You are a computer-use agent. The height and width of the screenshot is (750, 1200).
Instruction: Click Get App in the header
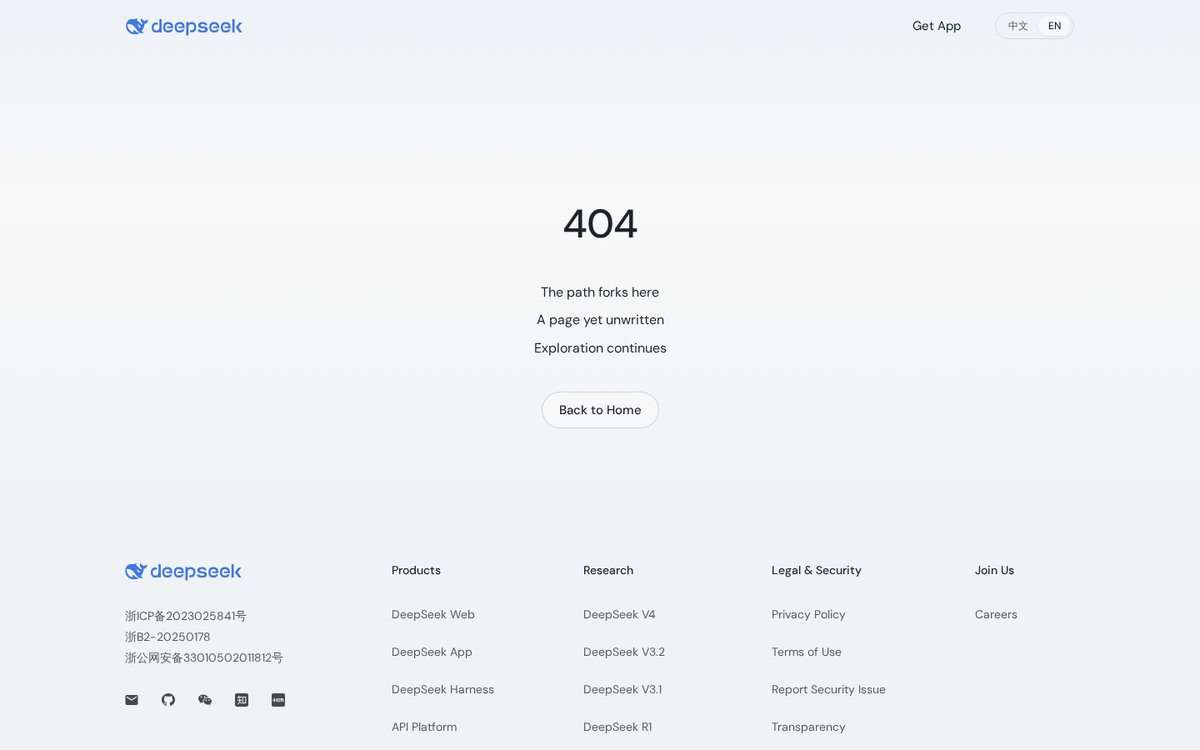point(936,26)
